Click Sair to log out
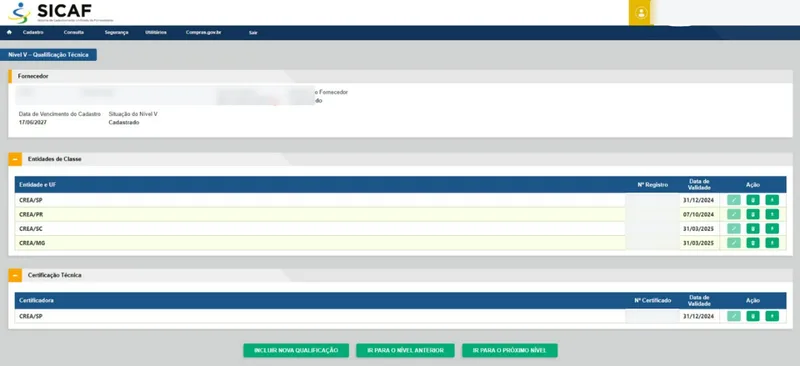800x366 pixels. 253,33
